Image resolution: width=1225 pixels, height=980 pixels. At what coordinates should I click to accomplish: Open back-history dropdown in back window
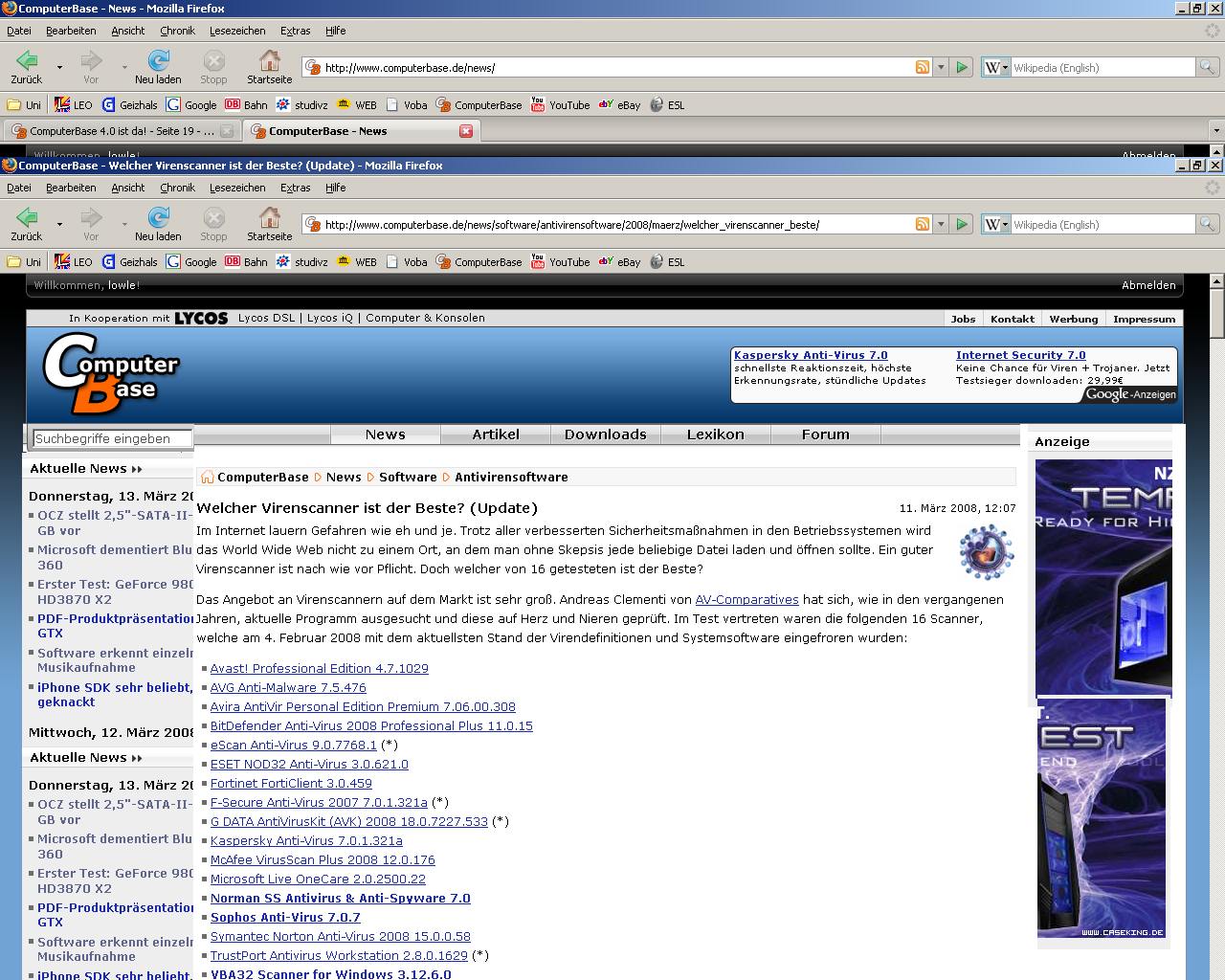point(59,67)
